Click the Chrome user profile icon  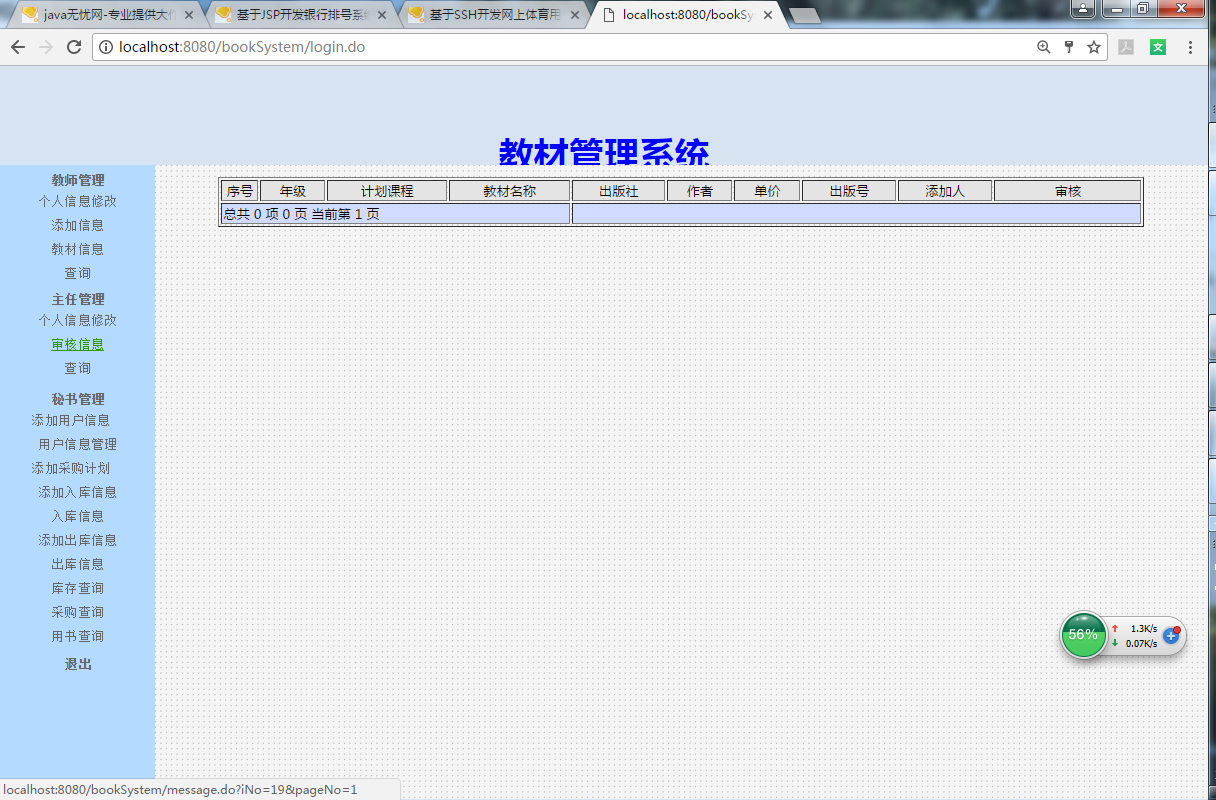pos(1084,8)
